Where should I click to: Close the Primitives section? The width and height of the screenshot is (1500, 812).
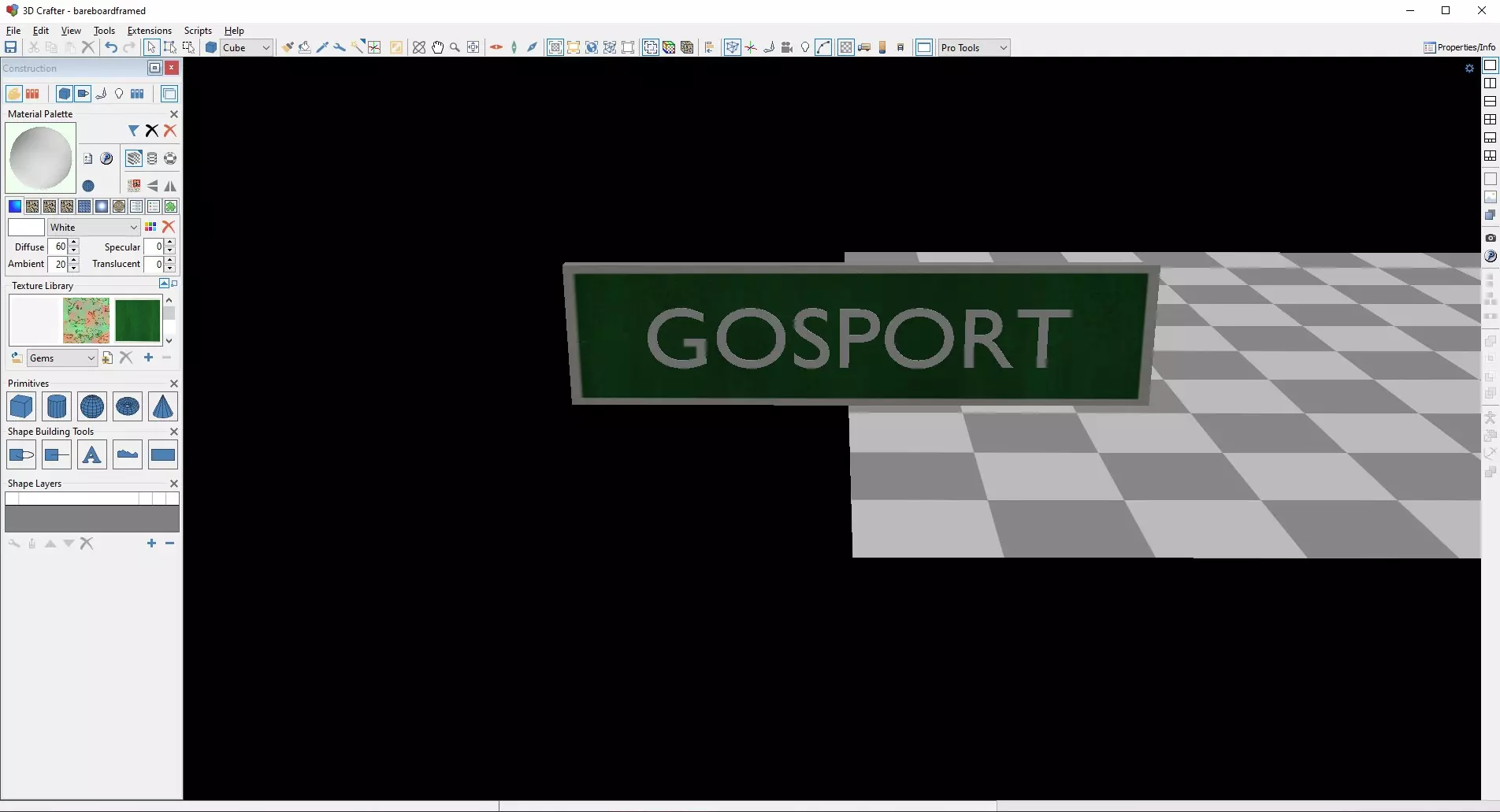pyautogui.click(x=174, y=384)
